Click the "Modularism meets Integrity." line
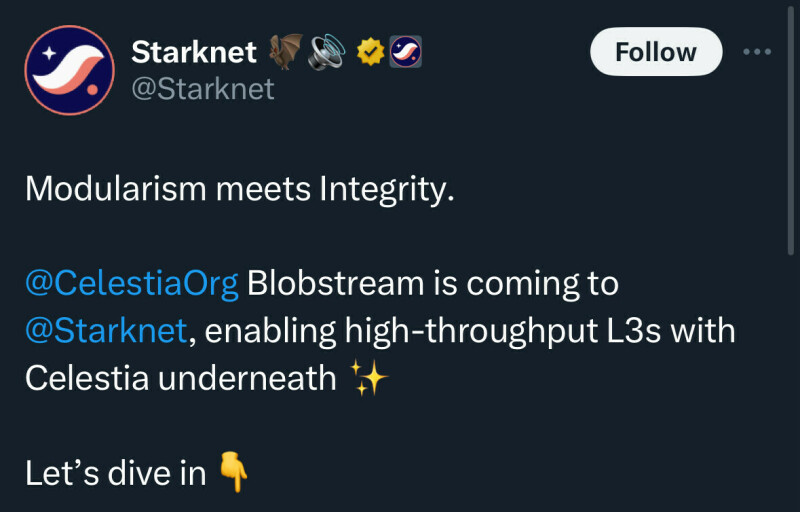The width and height of the screenshot is (800, 512). 239,190
